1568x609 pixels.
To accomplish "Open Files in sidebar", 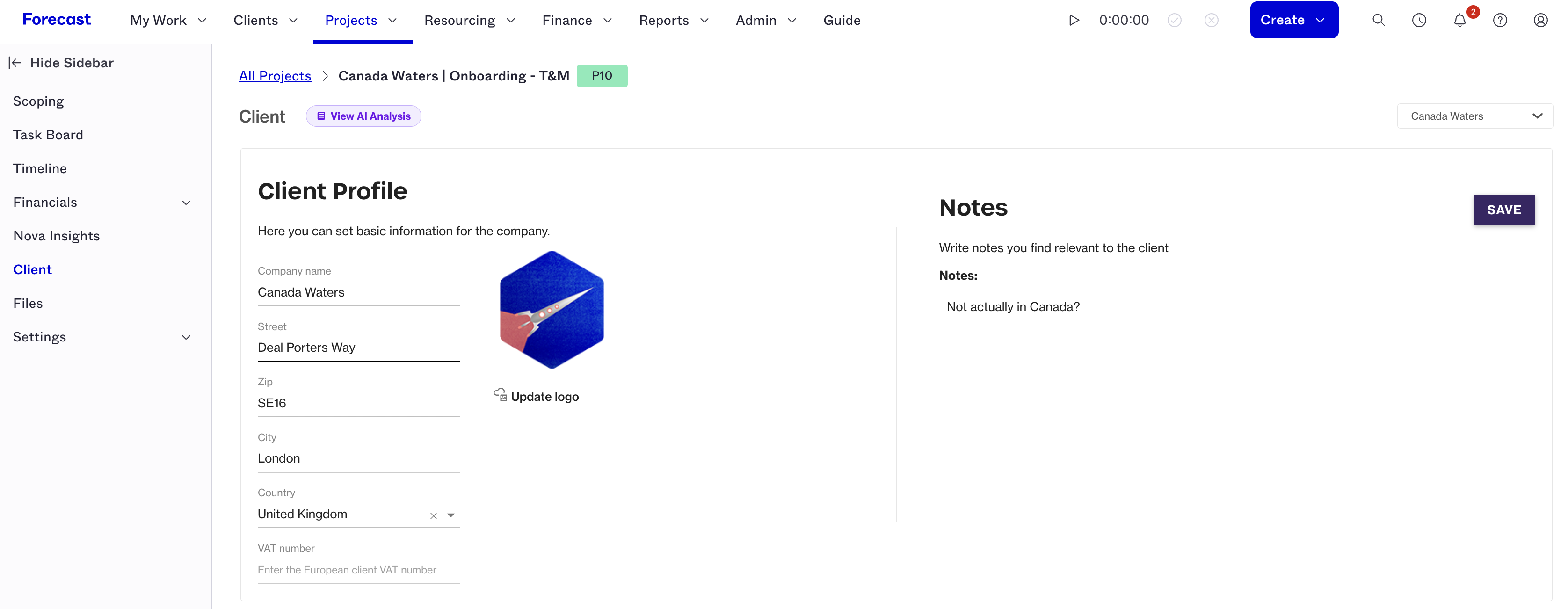I will [28, 303].
